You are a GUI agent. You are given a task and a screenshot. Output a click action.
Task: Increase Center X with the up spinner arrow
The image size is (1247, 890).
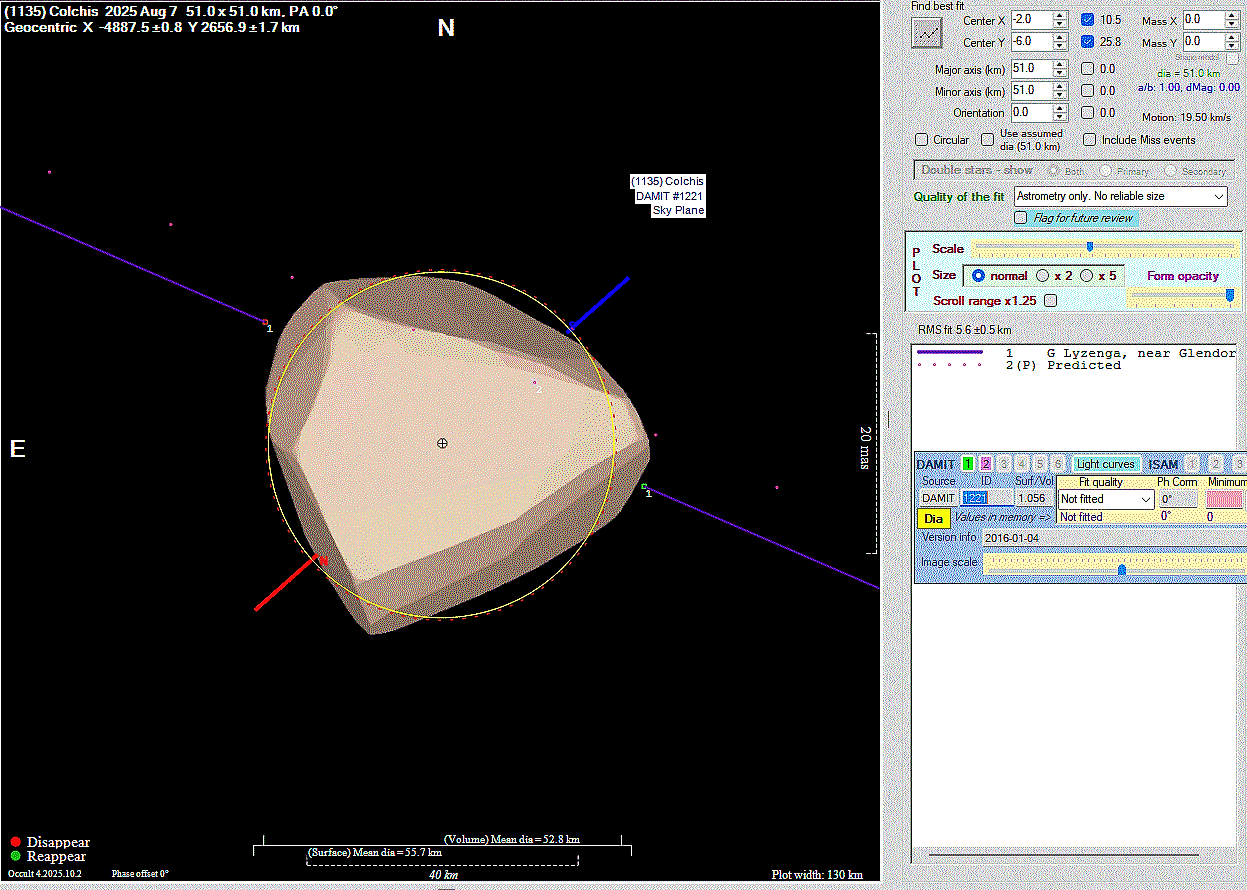pyautogui.click(x=1061, y=15)
